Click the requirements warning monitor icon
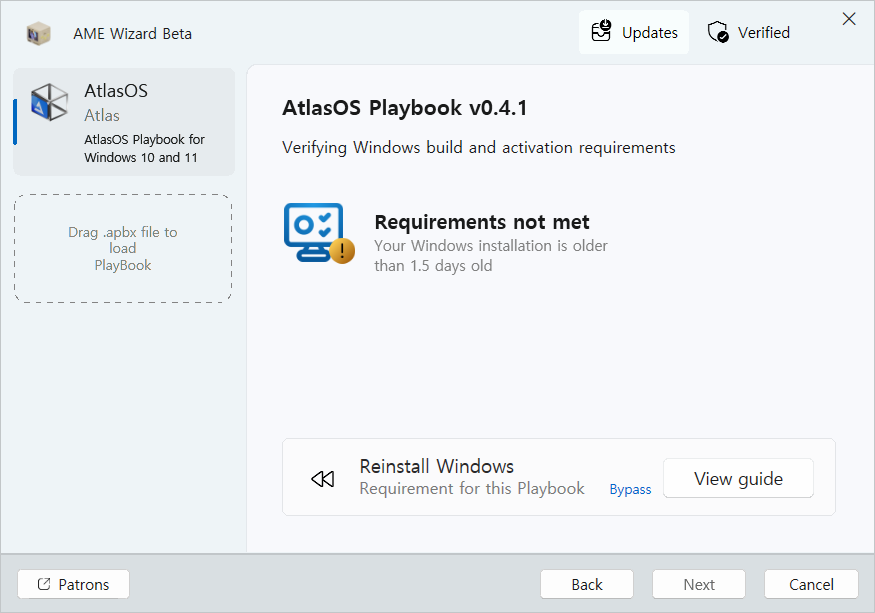The height and width of the screenshot is (613, 875). 319,233
